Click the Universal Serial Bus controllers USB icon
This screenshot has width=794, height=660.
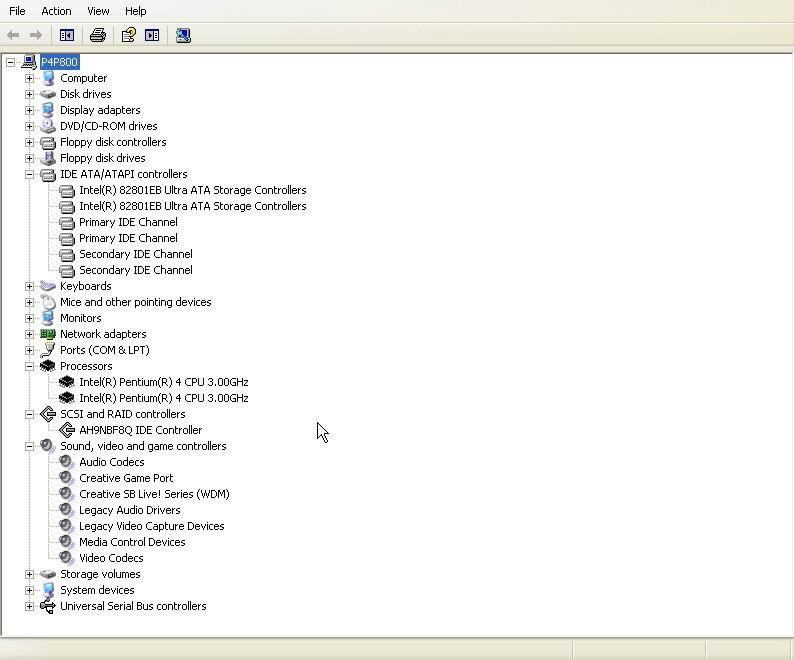point(48,606)
